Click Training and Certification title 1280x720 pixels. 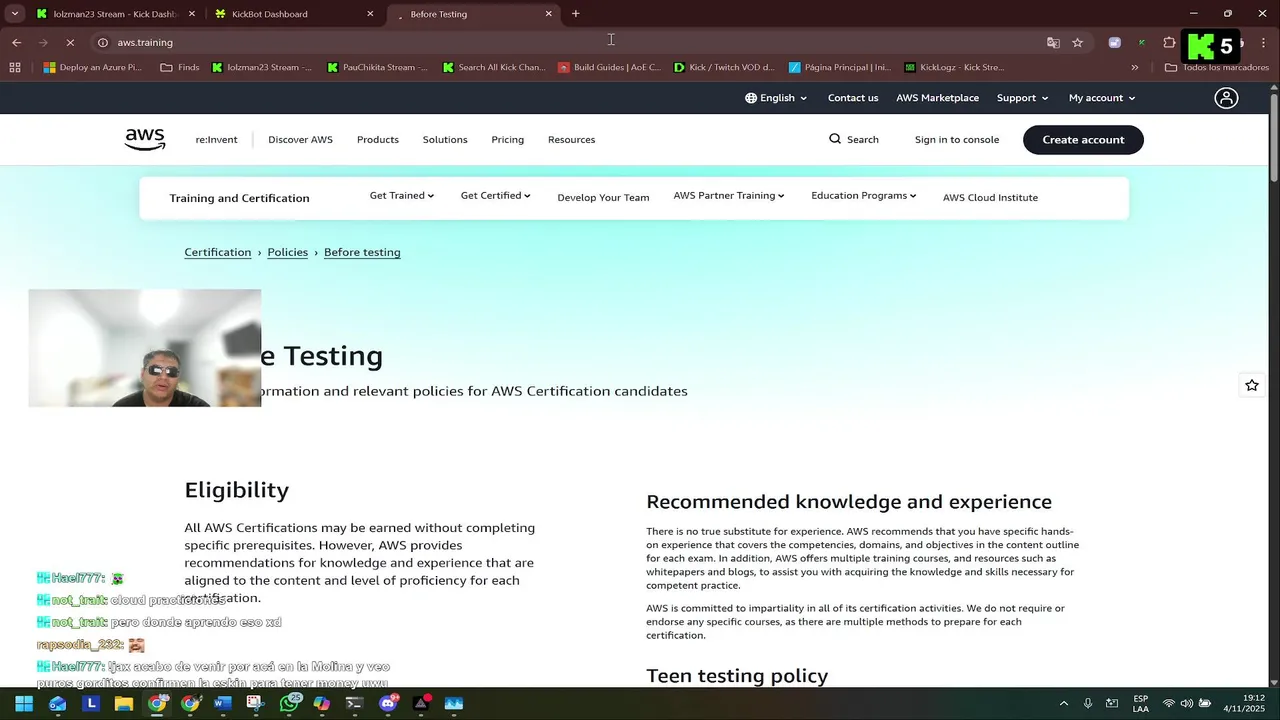[x=239, y=198]
